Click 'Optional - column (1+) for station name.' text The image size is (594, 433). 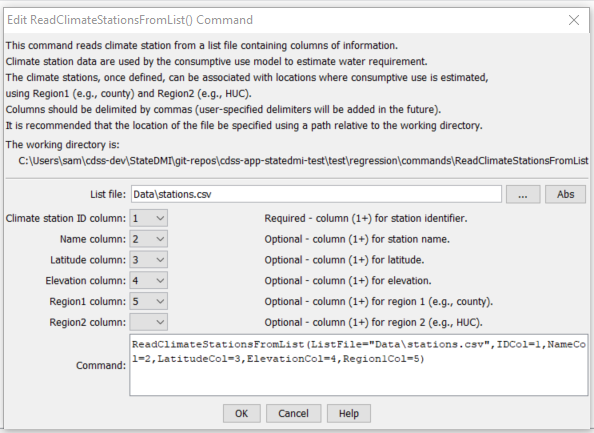click(357, 239)
